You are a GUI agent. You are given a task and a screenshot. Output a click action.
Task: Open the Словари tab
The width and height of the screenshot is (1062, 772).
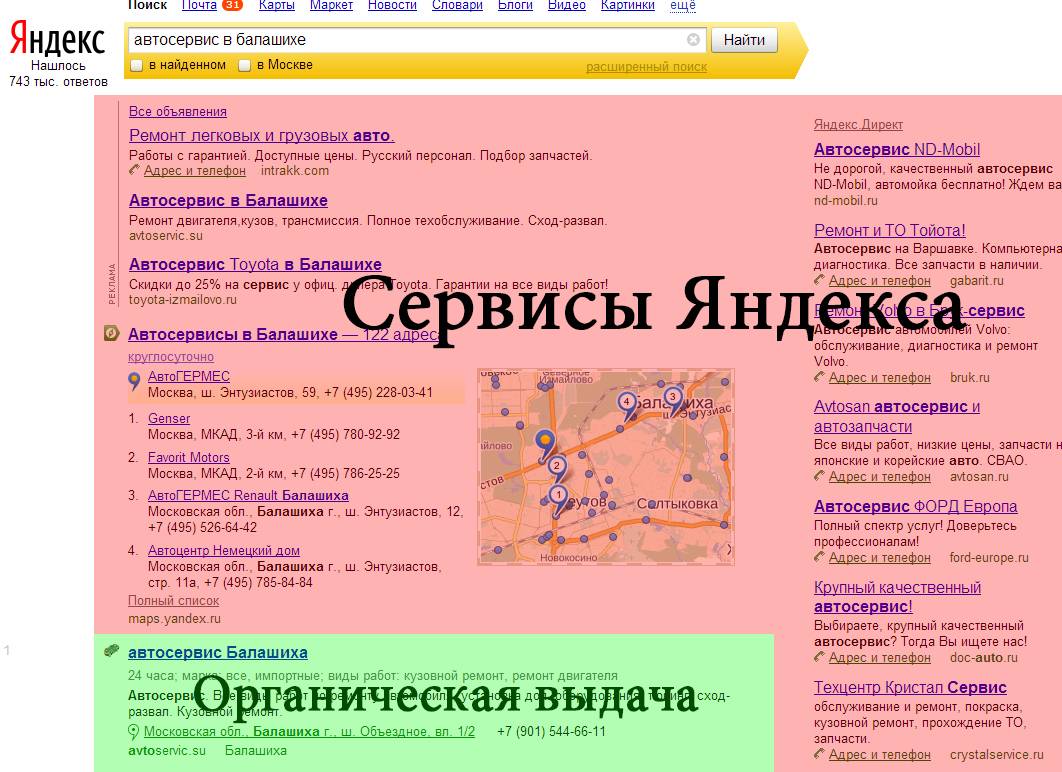click(457, 5)
